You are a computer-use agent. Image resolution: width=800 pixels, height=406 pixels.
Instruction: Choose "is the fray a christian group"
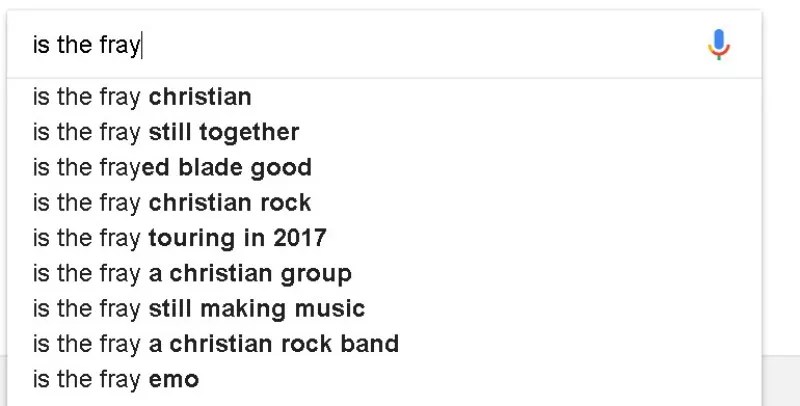coord(192,273)
